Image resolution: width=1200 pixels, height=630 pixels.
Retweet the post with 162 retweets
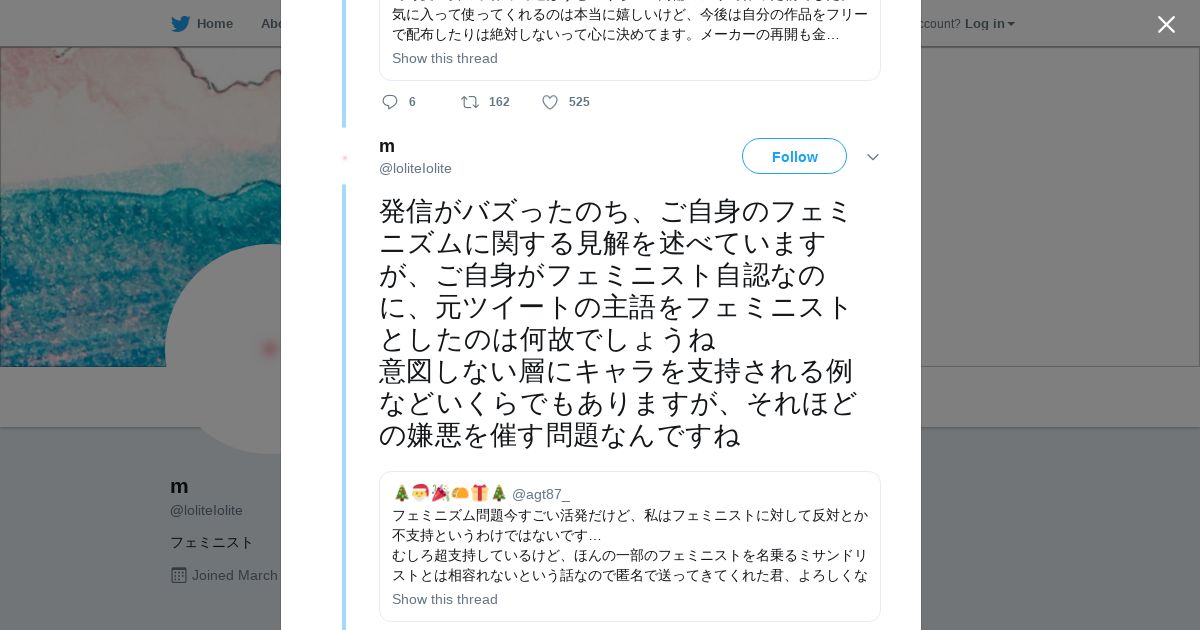[x=470, y=102]
